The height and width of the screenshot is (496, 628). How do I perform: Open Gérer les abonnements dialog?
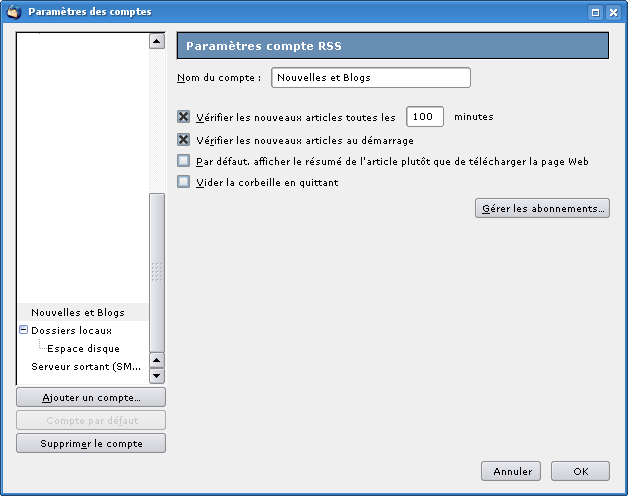[x=542, y=208]
